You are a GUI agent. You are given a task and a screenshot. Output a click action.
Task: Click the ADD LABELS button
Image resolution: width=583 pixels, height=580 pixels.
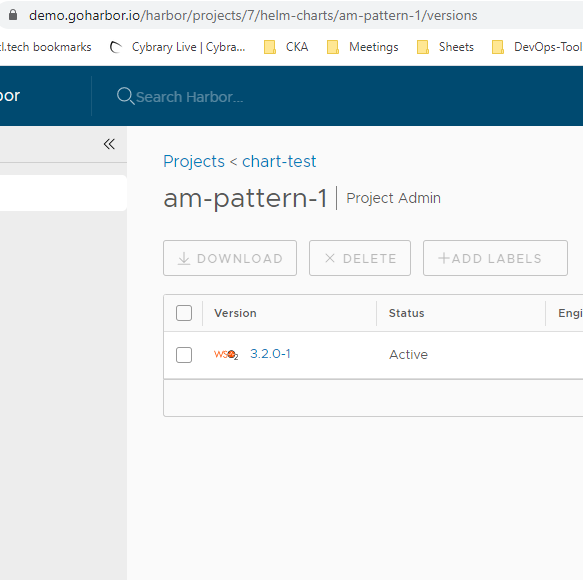(495, 258)
